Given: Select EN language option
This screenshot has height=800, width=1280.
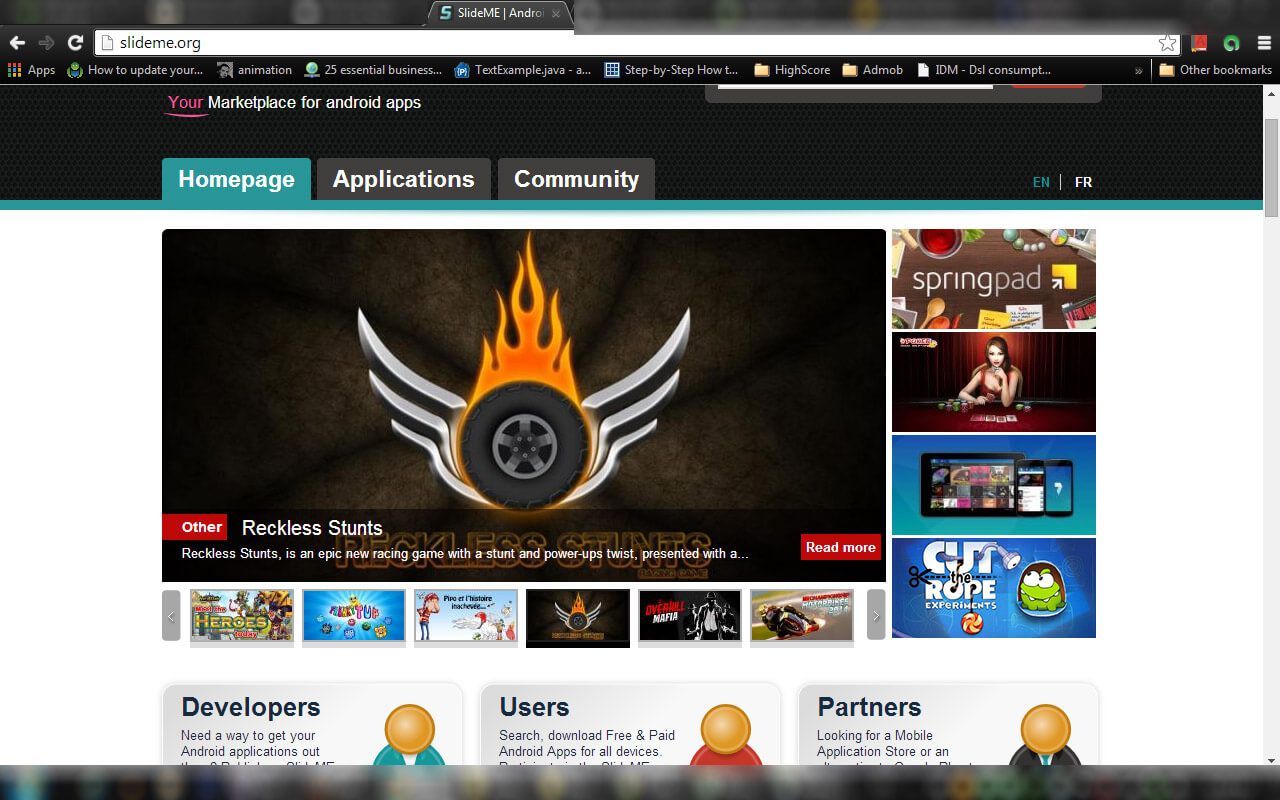Looking at the screenshot, I should pyautogui.click(x=1041, y=182).
